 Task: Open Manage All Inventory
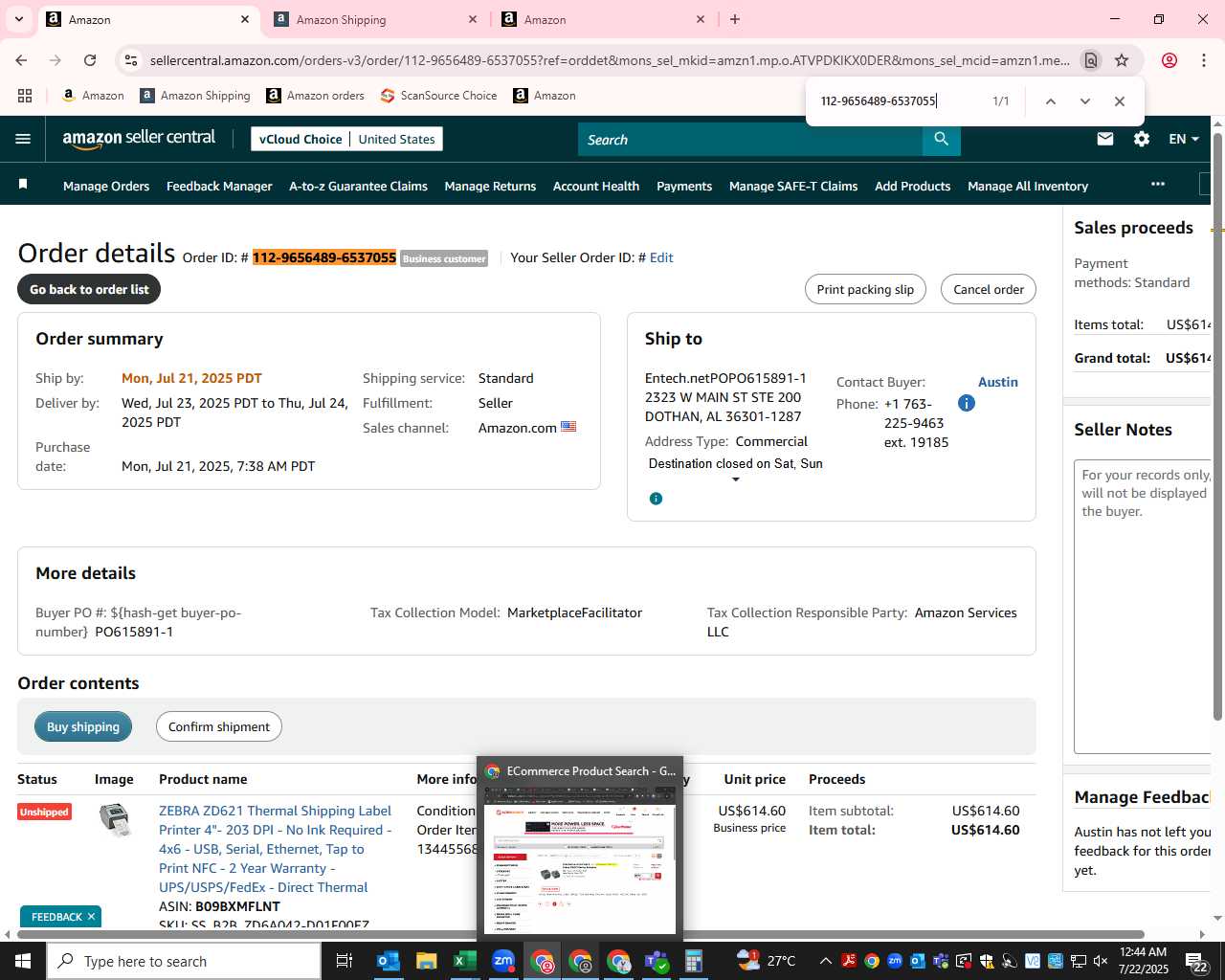pyautogui.click(x=1028, y=186)
